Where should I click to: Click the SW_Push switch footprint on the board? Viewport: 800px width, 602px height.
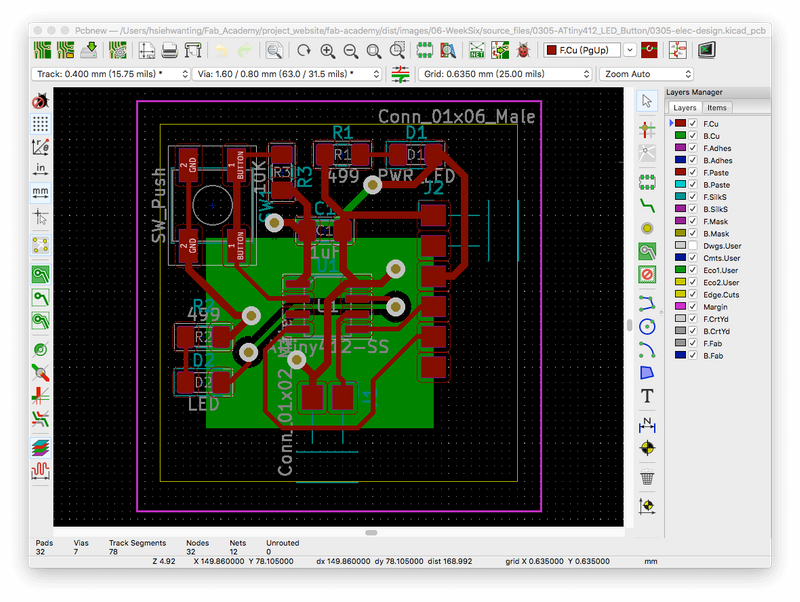(x=212, y=205)
